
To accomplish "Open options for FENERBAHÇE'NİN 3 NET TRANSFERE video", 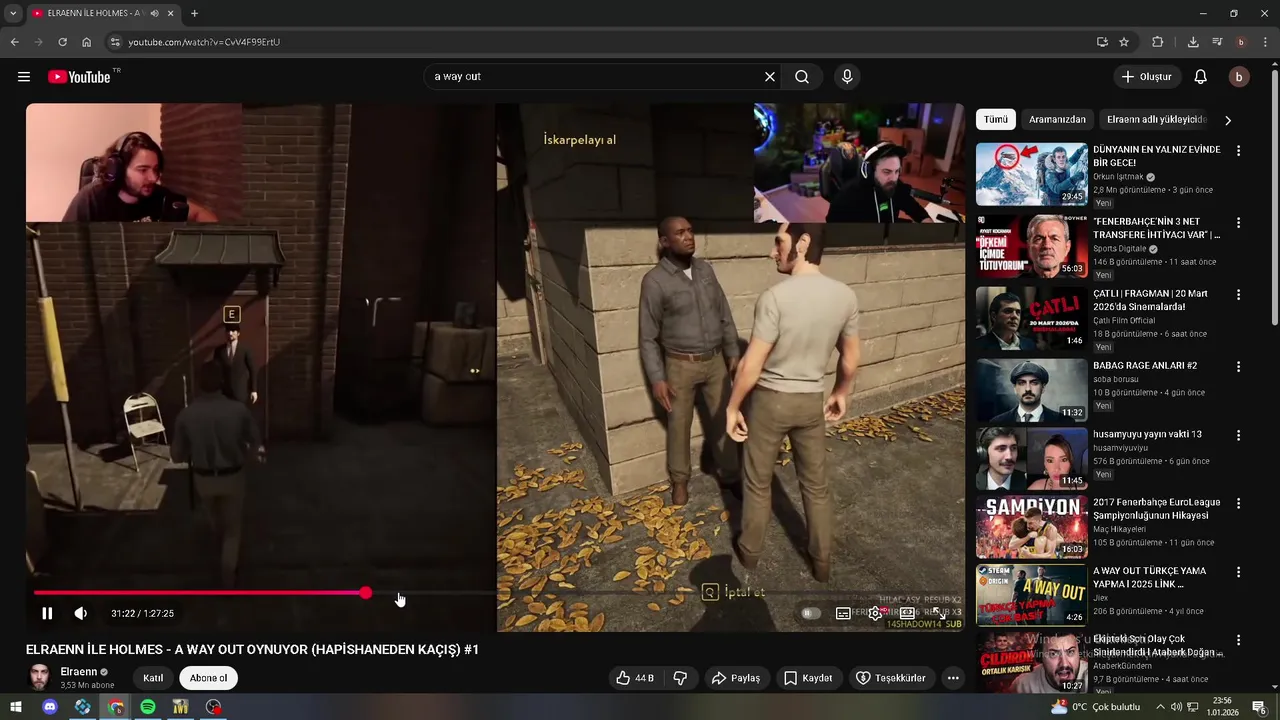I will coord(1239,223).
